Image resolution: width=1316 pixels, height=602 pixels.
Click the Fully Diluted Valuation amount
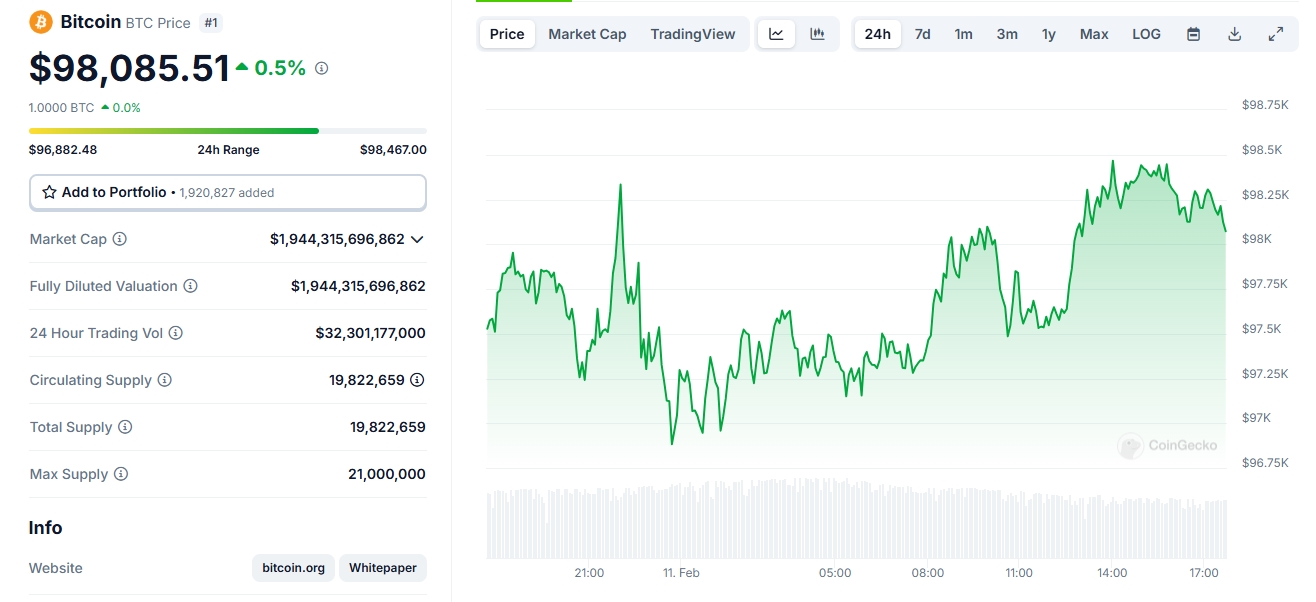358,286
